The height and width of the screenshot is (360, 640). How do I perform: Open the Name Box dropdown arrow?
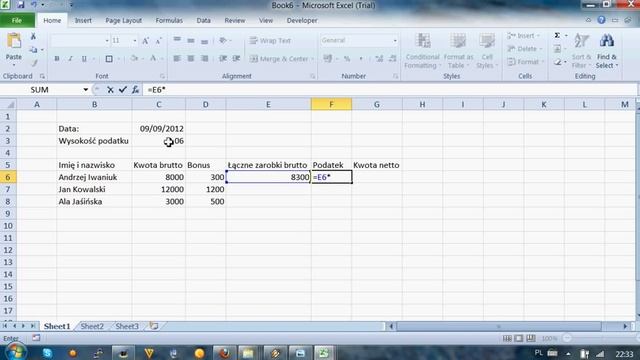pos(85,90)
